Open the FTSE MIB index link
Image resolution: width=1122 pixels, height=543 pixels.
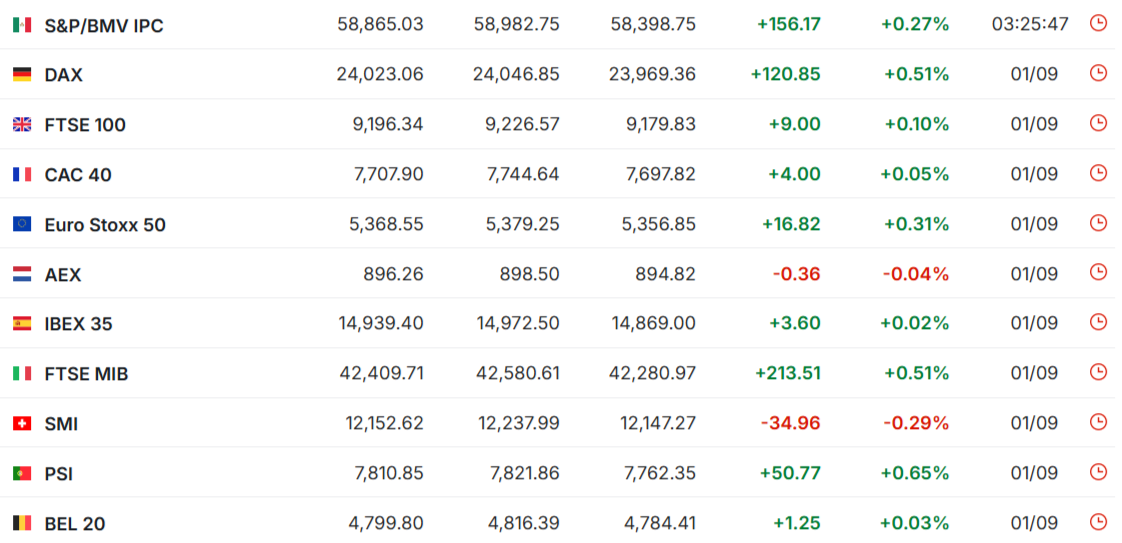pos(87,374)
